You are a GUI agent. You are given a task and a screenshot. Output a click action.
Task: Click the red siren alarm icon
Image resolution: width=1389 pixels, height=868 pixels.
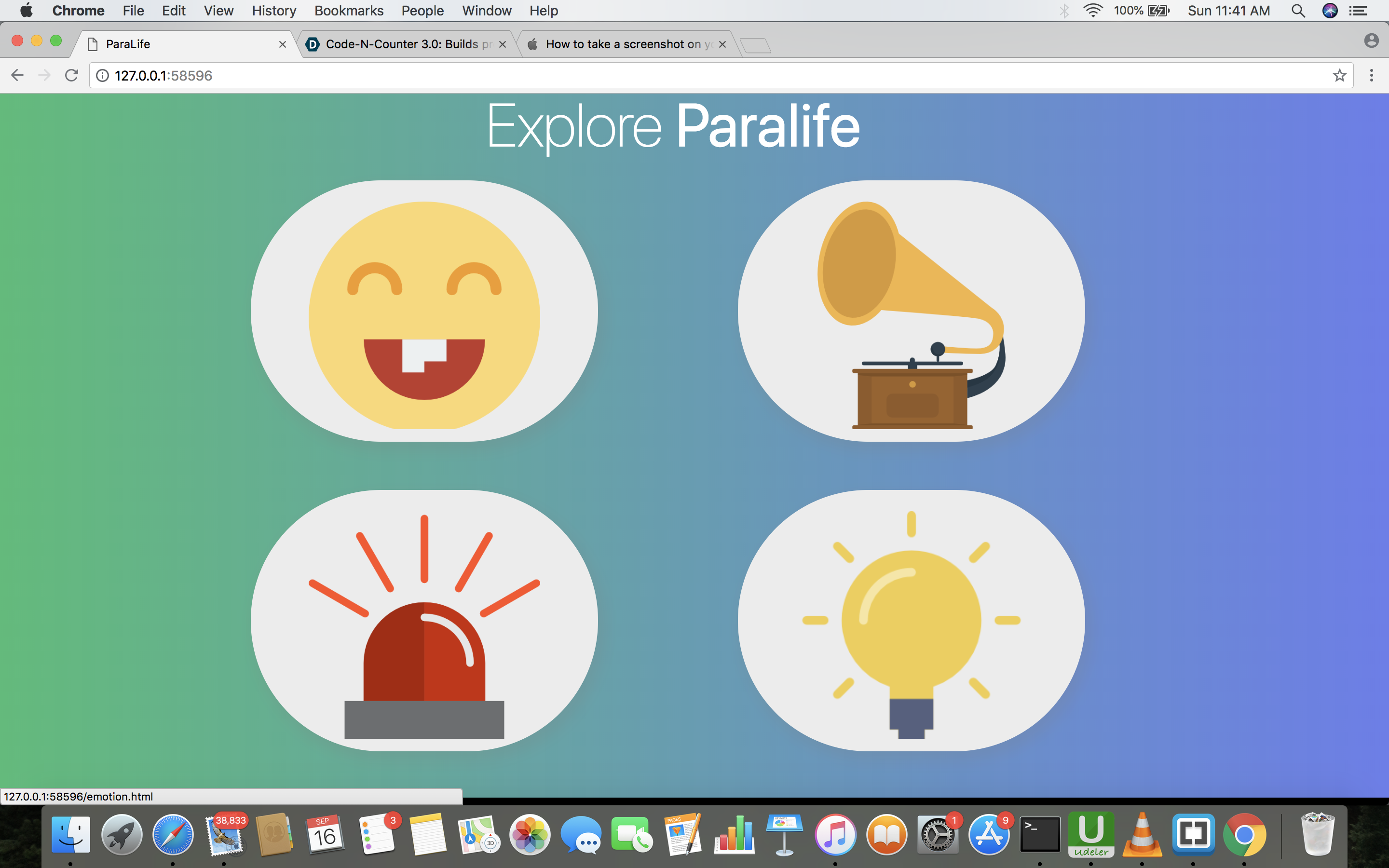pyautogui.click(x=424, y=621)
